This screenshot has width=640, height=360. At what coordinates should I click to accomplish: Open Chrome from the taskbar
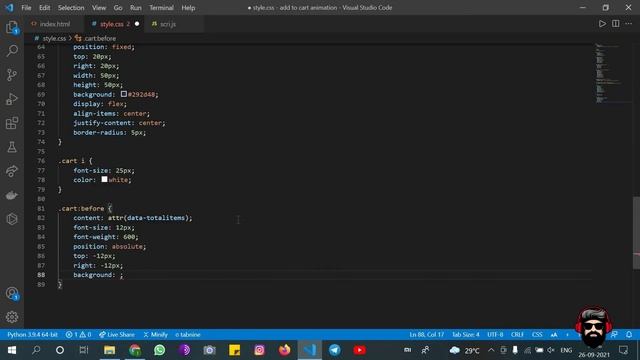[x=135, y=350]
